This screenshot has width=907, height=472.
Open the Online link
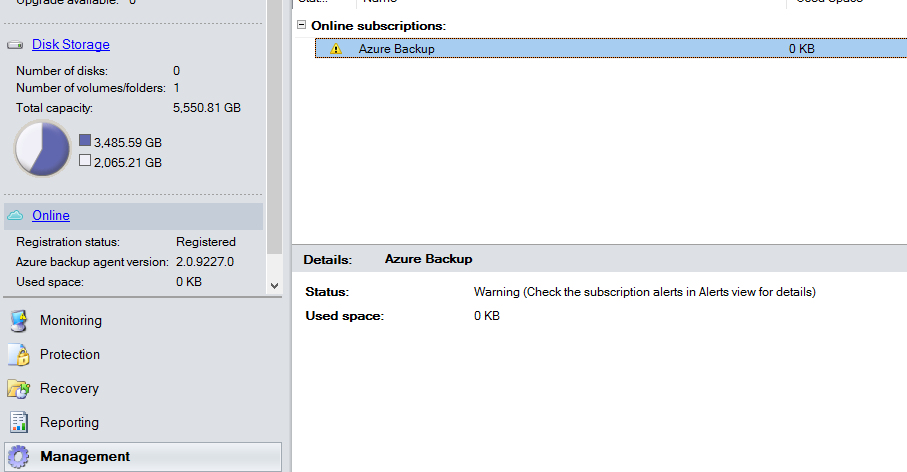[51, 215]
